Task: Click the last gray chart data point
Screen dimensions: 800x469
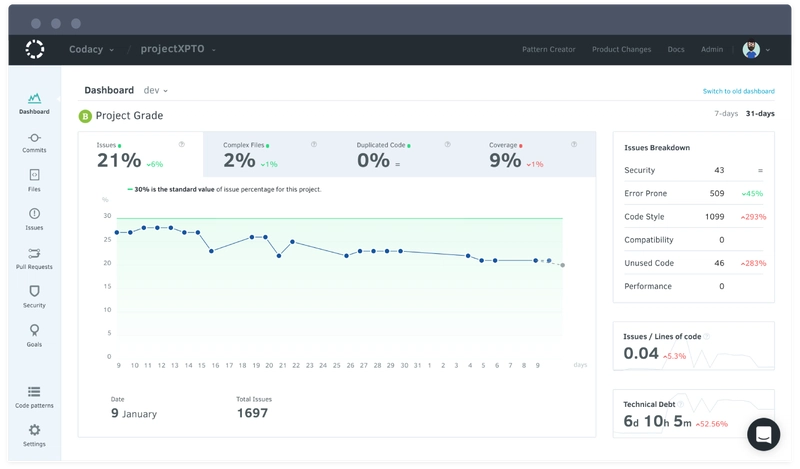Action: point(563,265)
